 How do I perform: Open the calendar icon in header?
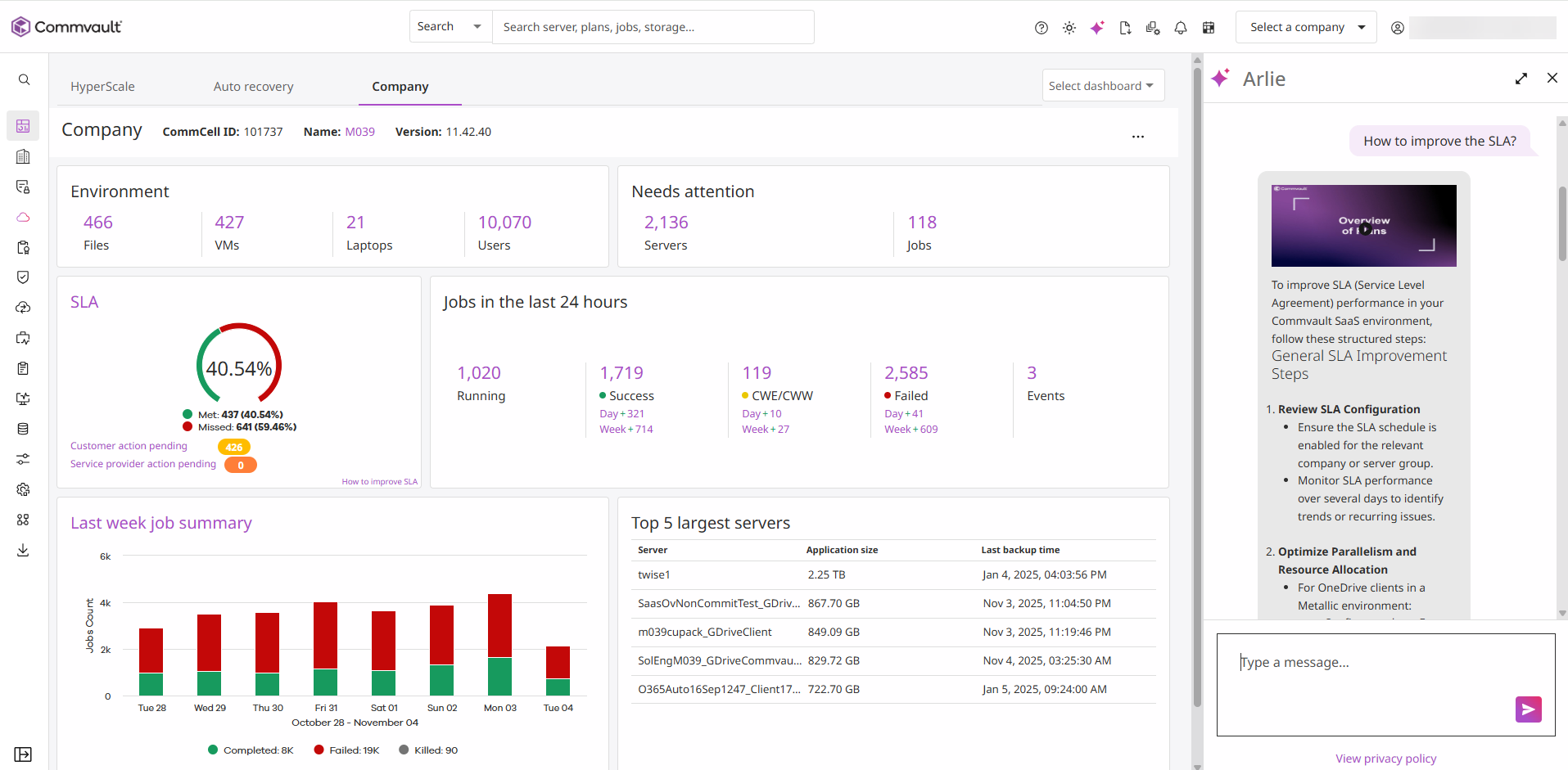(x=1209, y=28)
